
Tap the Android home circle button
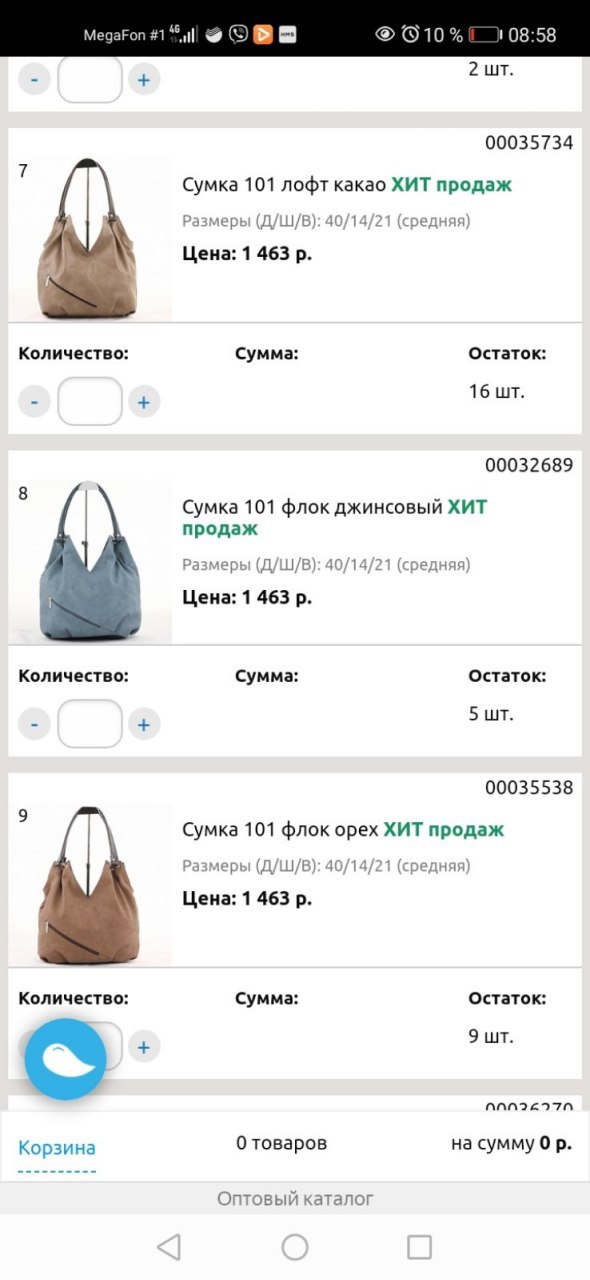click(x=295, y=1246)
